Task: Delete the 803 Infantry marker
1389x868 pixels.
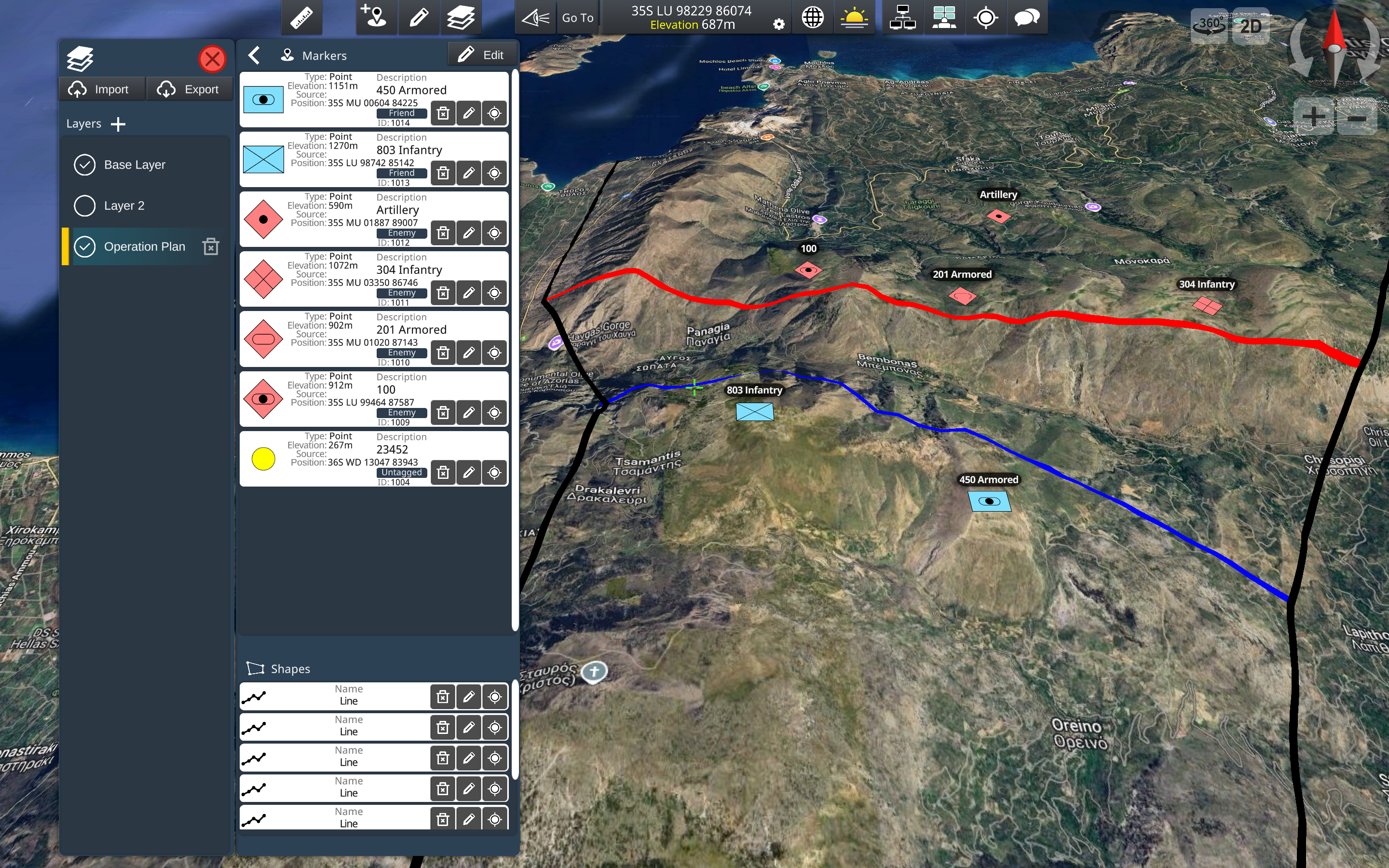Action: point(443,174)
